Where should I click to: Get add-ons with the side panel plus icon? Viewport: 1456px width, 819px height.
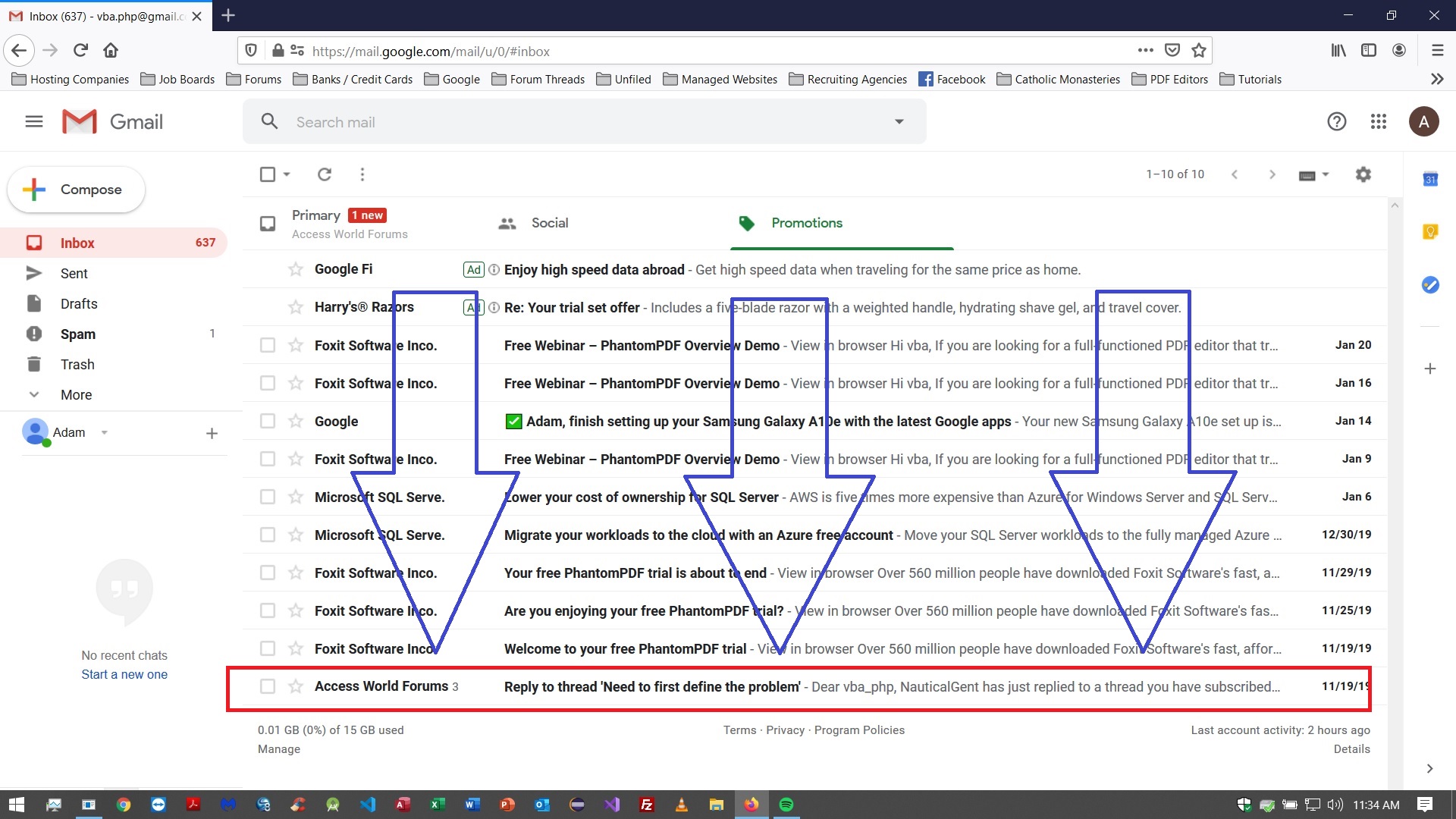1430,369
